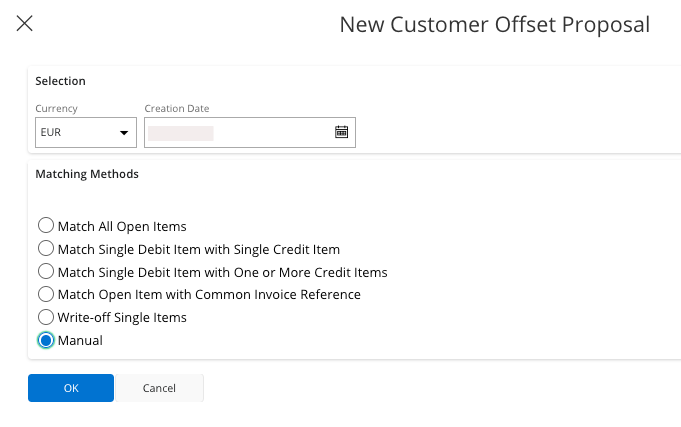681x427 pixels.
Task: Pick Match Open Item with Common Invoice Reference
Action: [x=46, y=294]
